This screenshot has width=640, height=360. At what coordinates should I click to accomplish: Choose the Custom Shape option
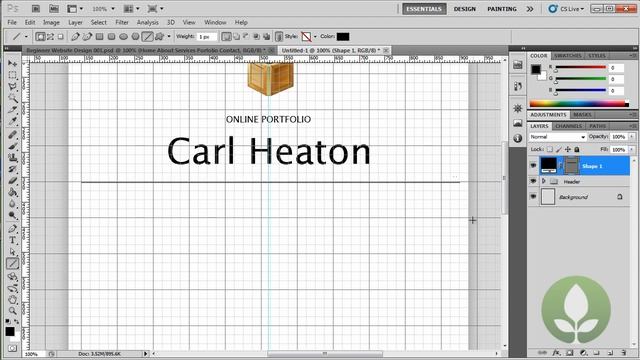[x=159, y=37]
